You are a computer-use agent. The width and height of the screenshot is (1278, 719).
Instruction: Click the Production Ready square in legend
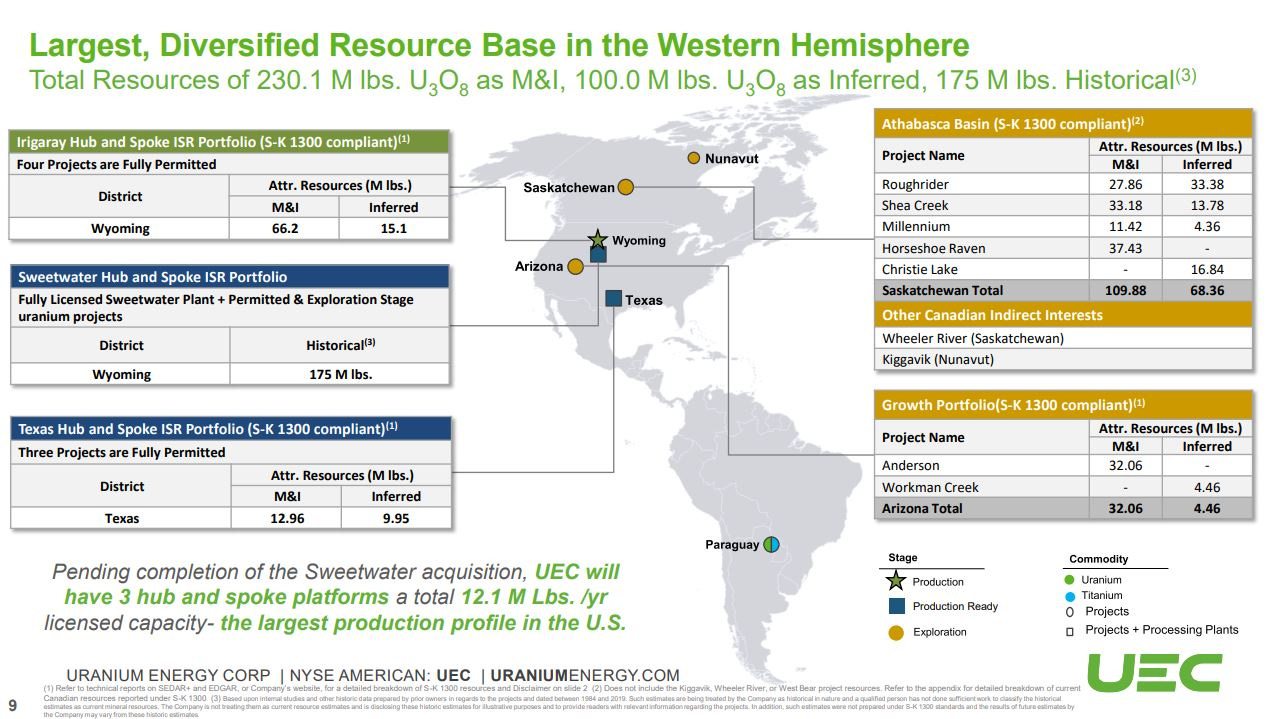coord(896,606)
